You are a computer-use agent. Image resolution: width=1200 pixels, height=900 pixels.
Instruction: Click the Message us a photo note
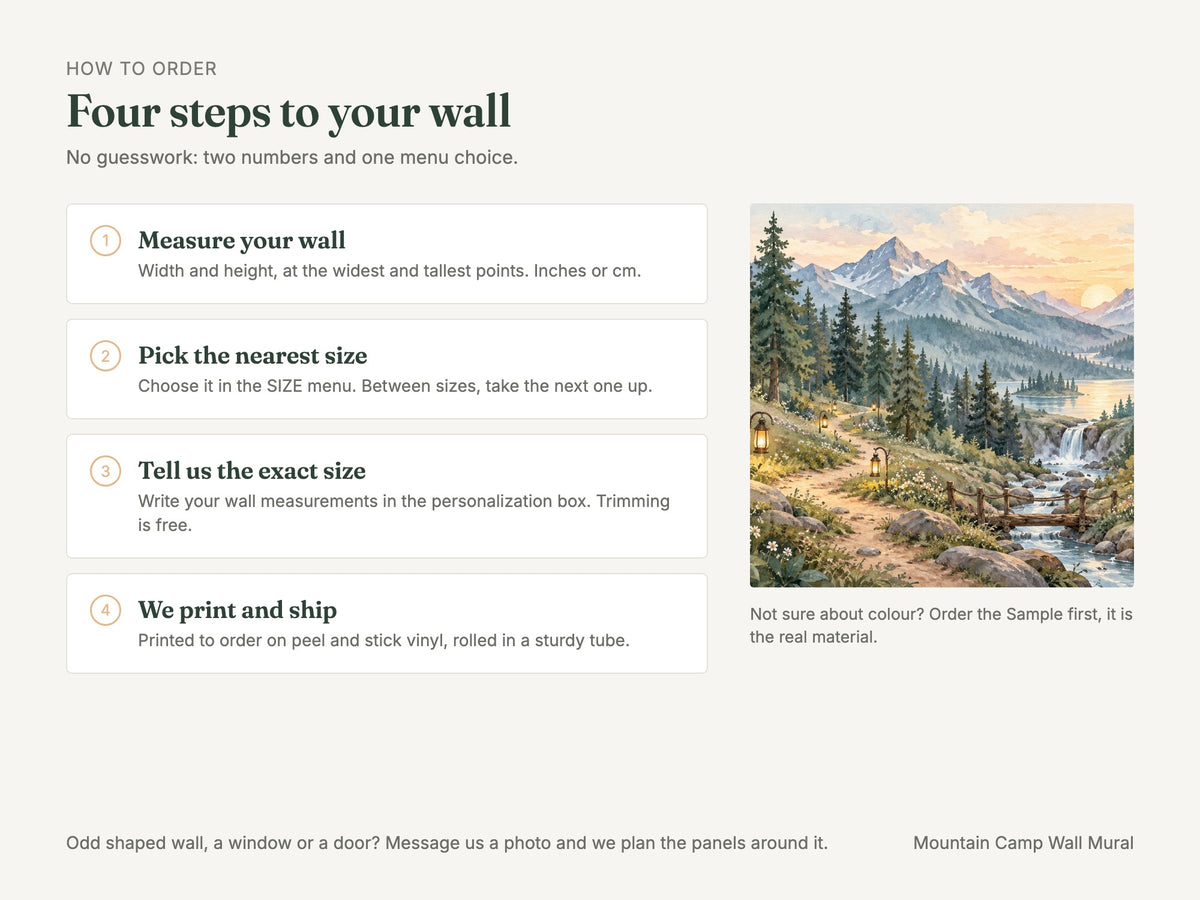click(x=447, y=843)
